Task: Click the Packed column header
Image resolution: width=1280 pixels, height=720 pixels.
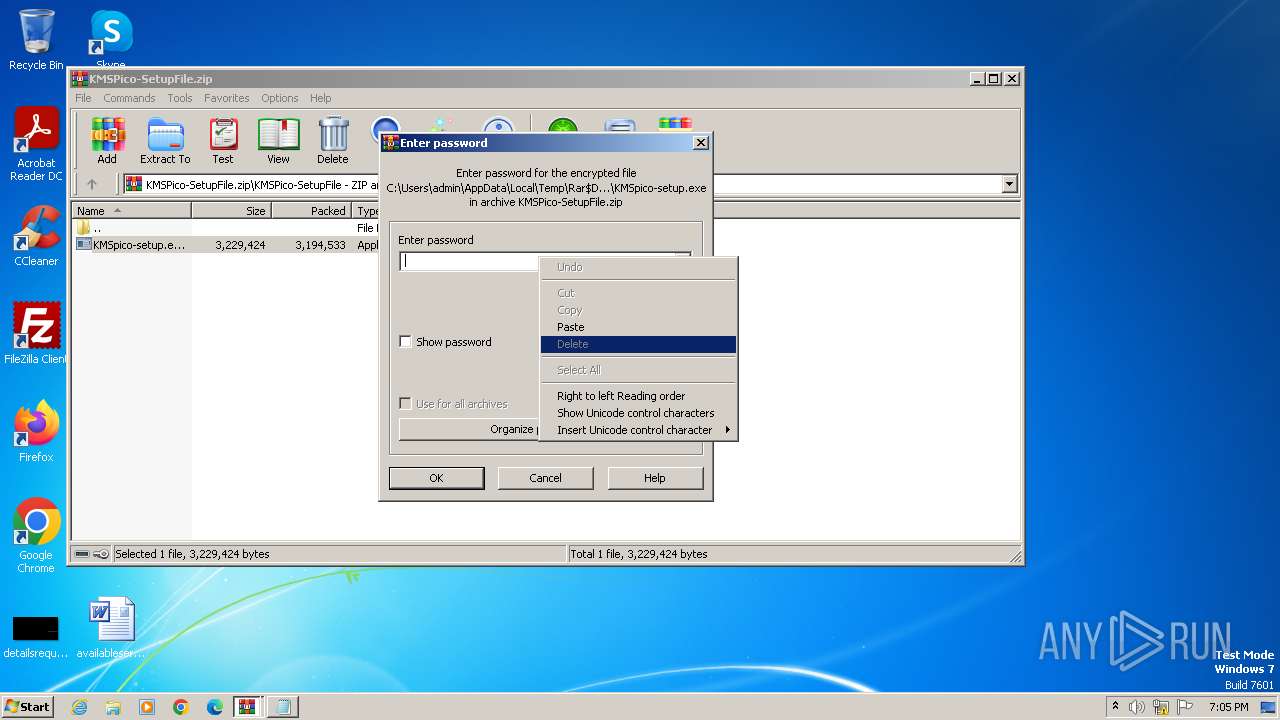Action: click(x=311, y=211)
